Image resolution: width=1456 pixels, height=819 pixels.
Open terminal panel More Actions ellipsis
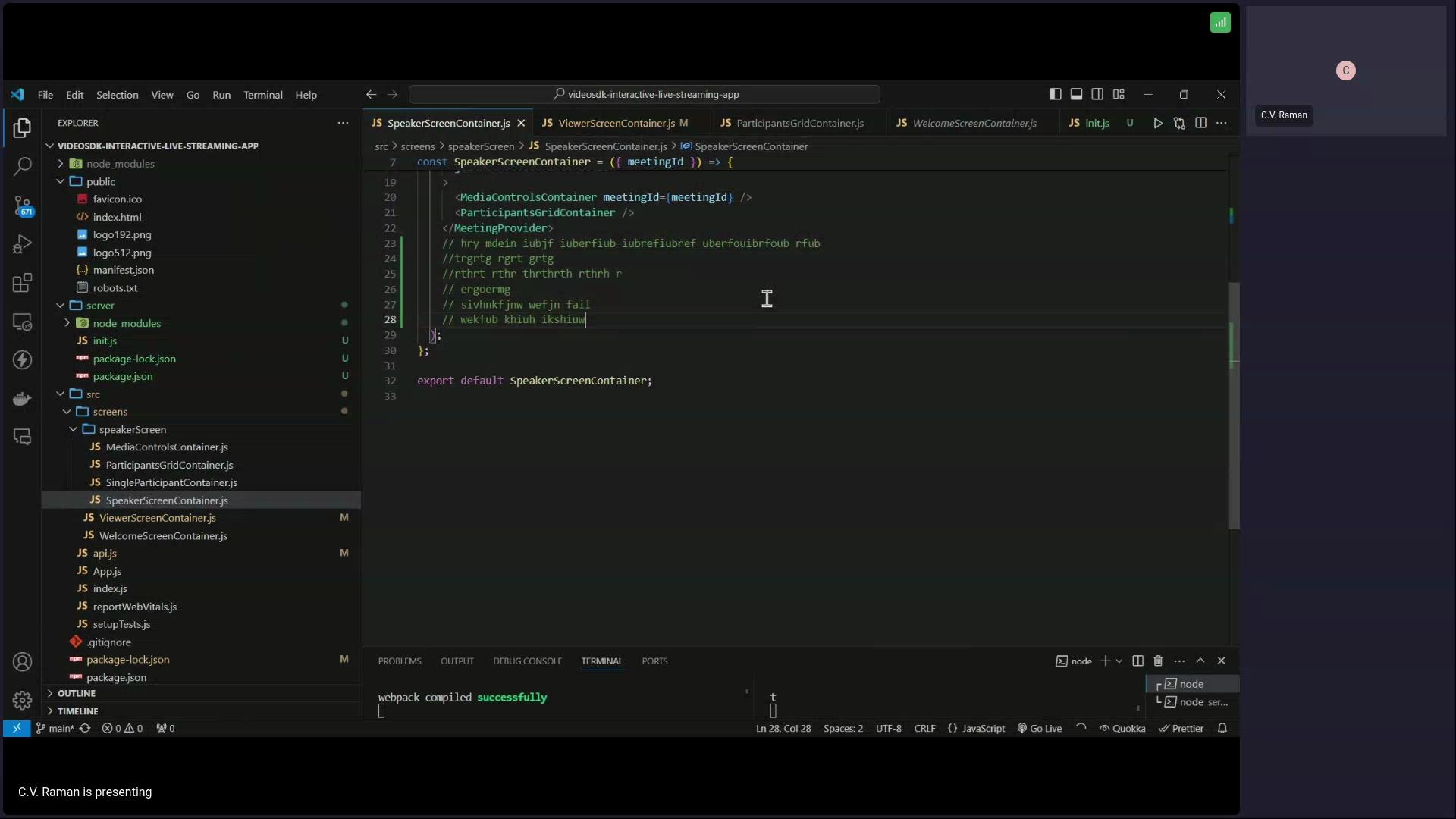pyautogui.click(x=1179, y=661)
